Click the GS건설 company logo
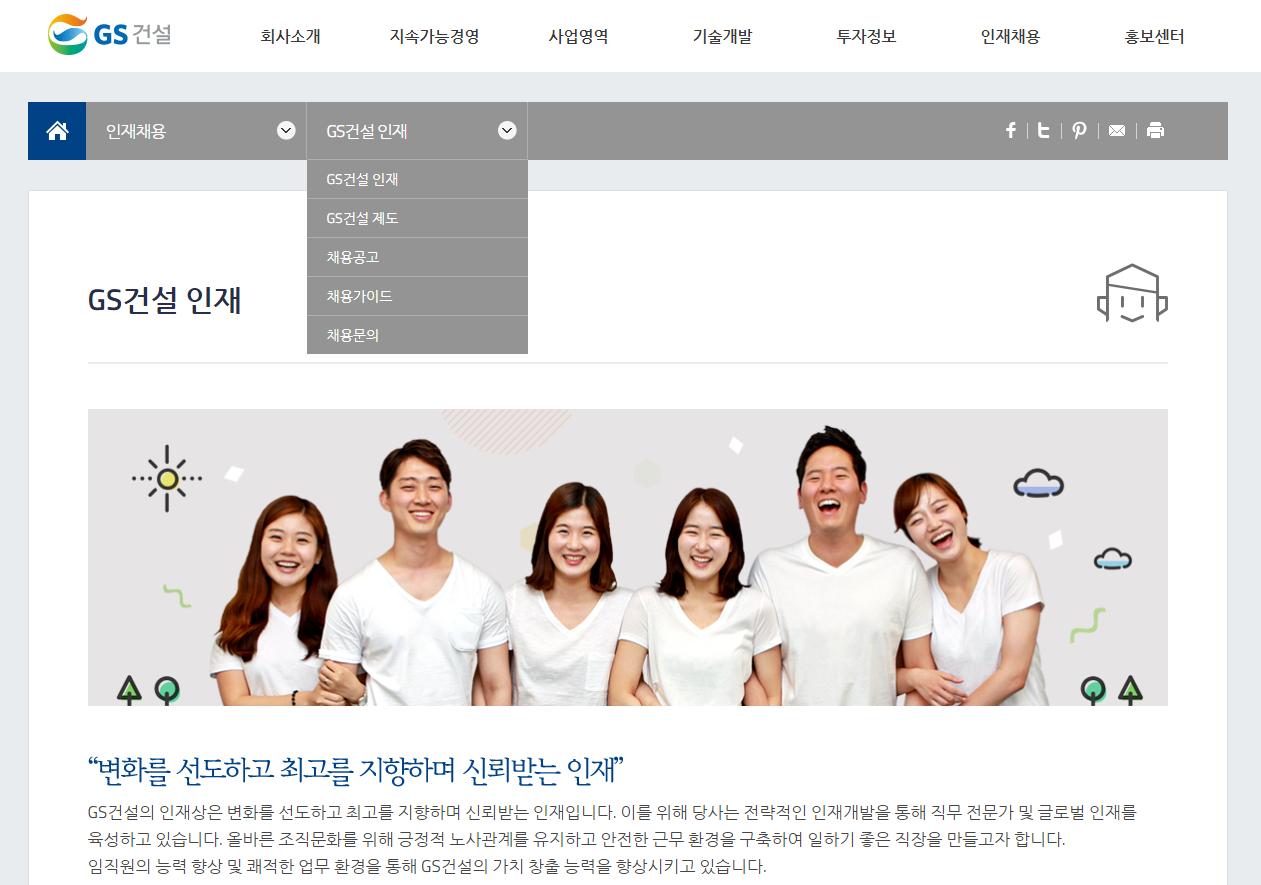This screenshot has height=885, width=1261. click(x=110, y=33)
